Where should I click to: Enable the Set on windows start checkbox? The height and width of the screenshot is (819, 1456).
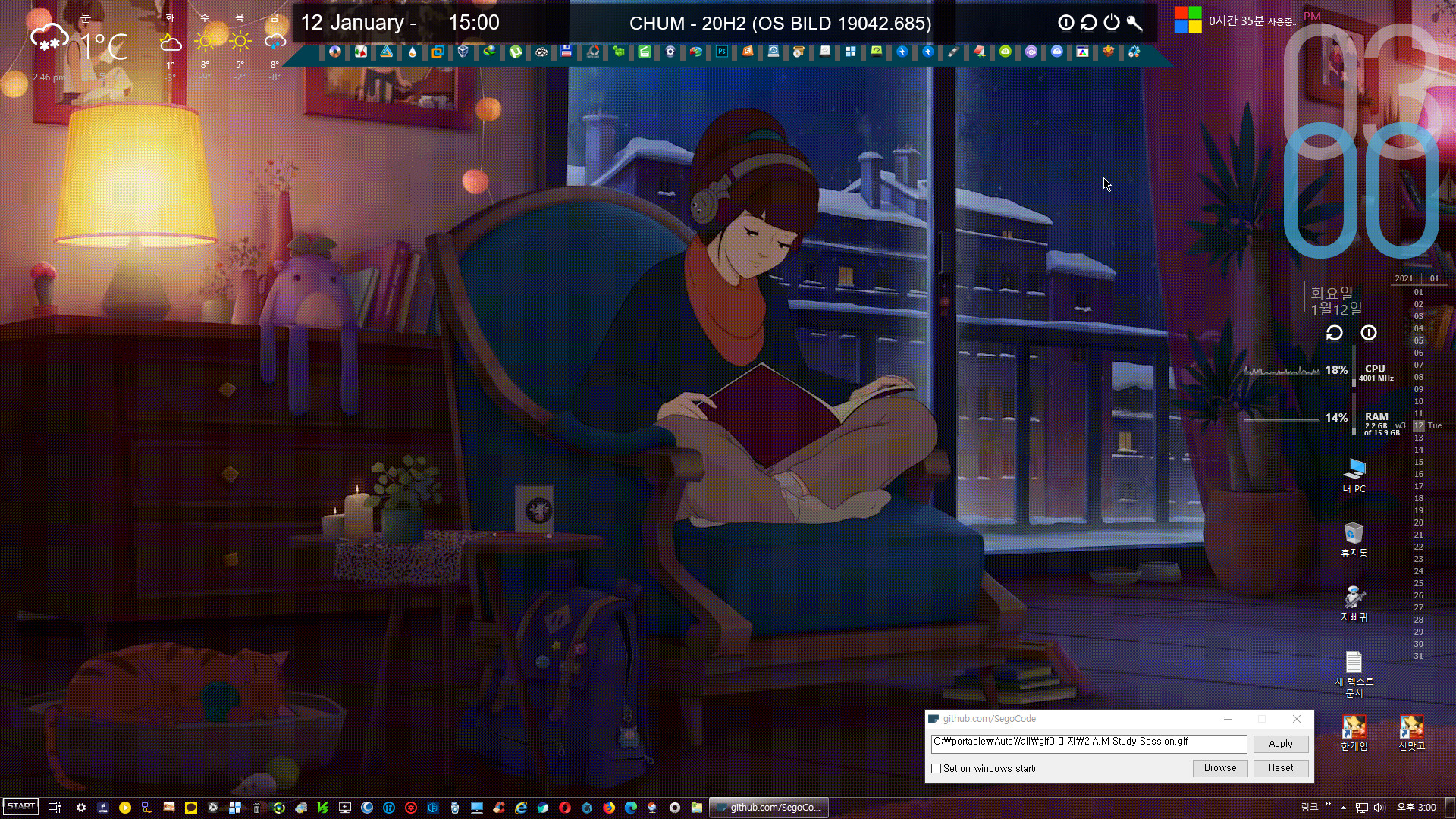click(x=937, y=768)
